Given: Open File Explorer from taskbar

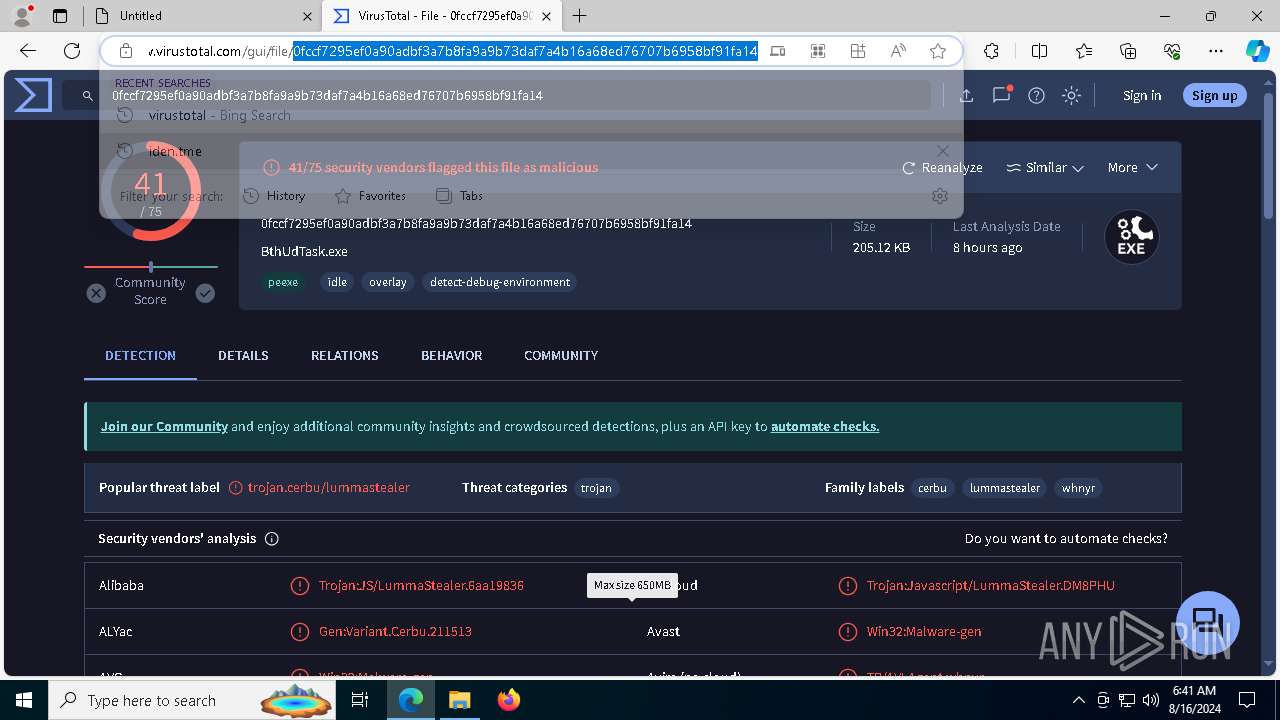Looking at the screenshot, I should click(x=459, y=700).
